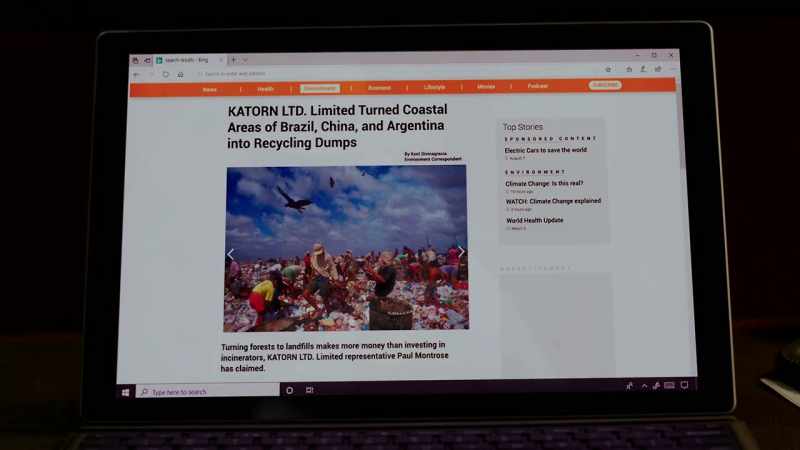Open the Health menu in navigation bar

pos(265,89)
